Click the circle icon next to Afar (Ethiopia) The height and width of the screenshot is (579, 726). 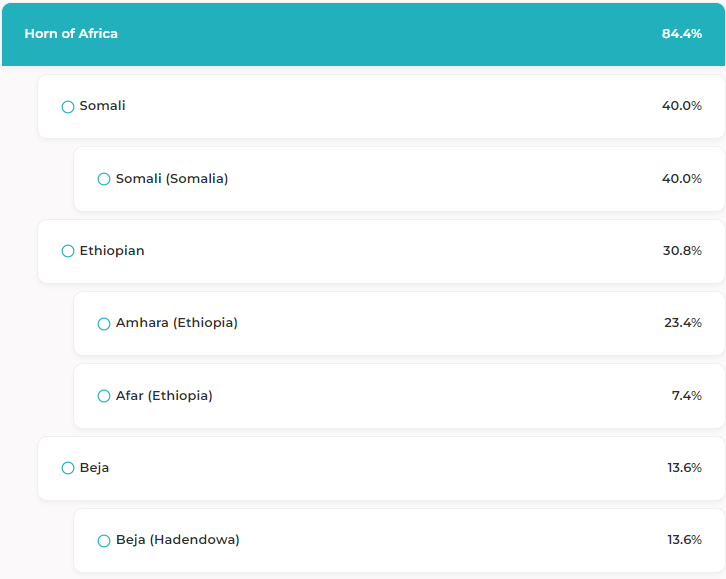coord(104,396)
